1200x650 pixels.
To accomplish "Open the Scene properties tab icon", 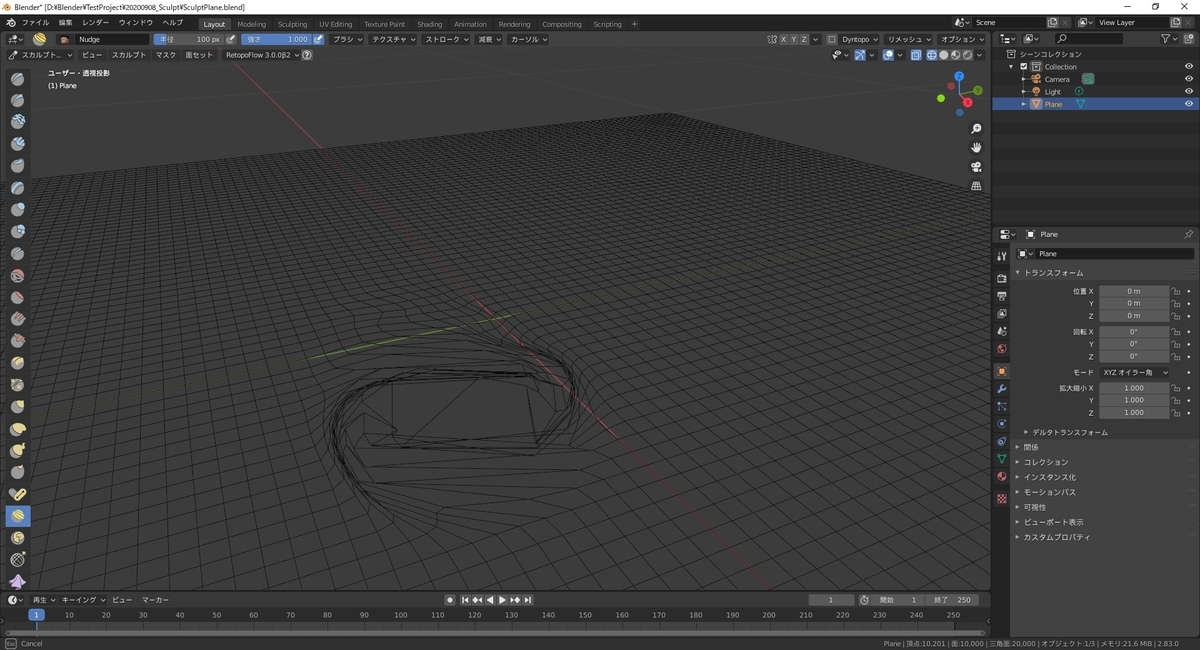I will [1001, 331].
